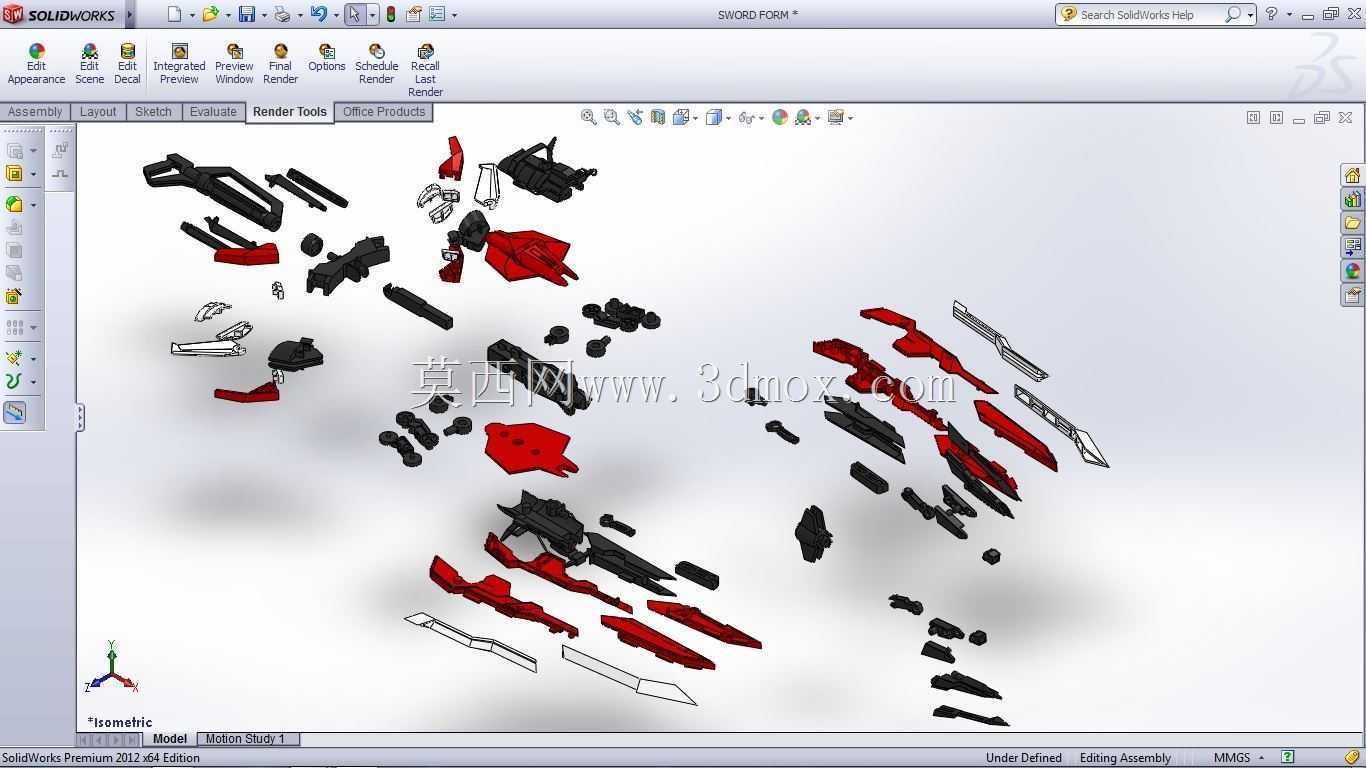This screenshot has height=768, width=1366.
Task: Open View Palette task pane tab
Action: 1352,247
